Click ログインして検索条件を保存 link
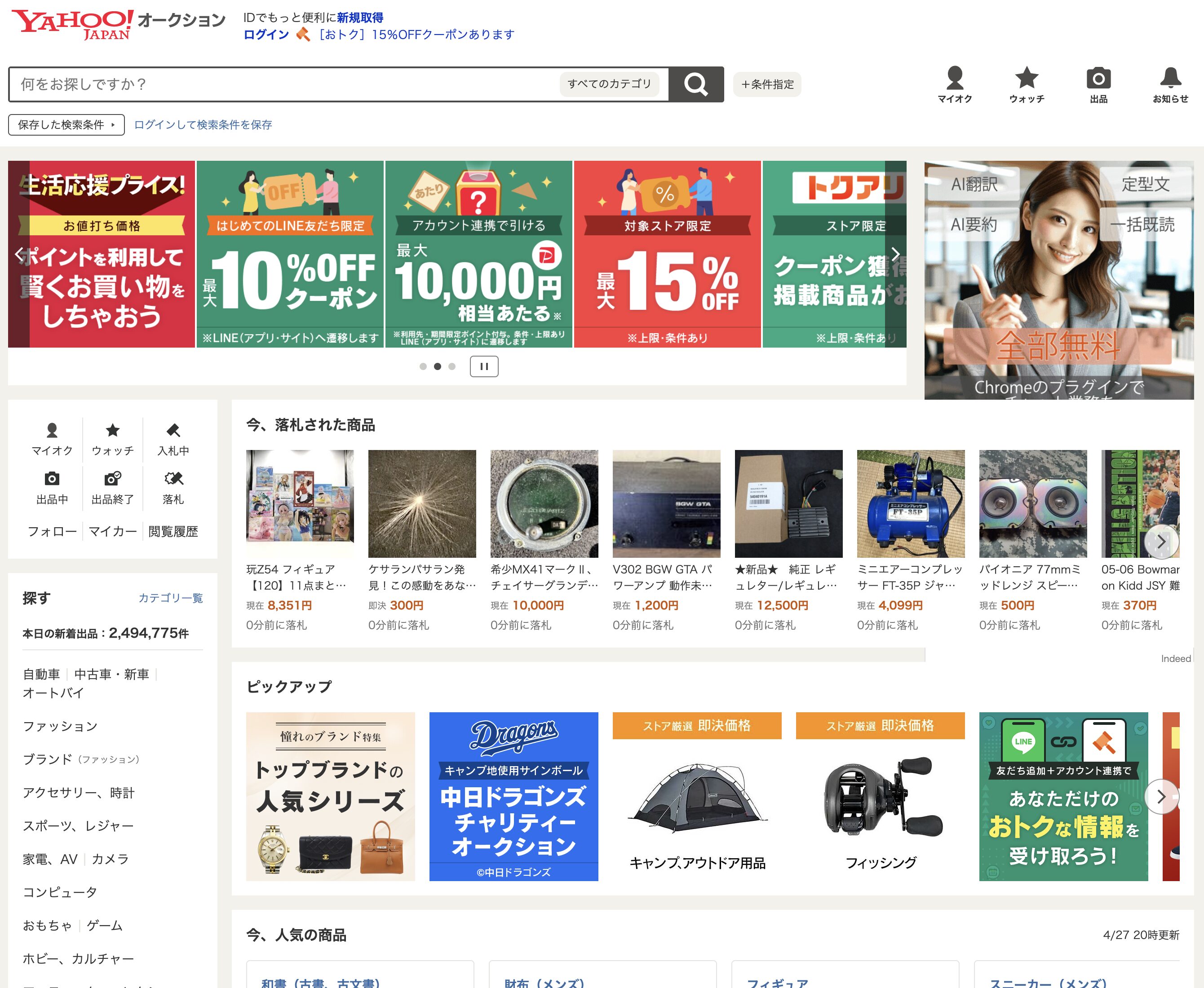Viewport: 1204px width, 988px height. [x=203, y=125]
